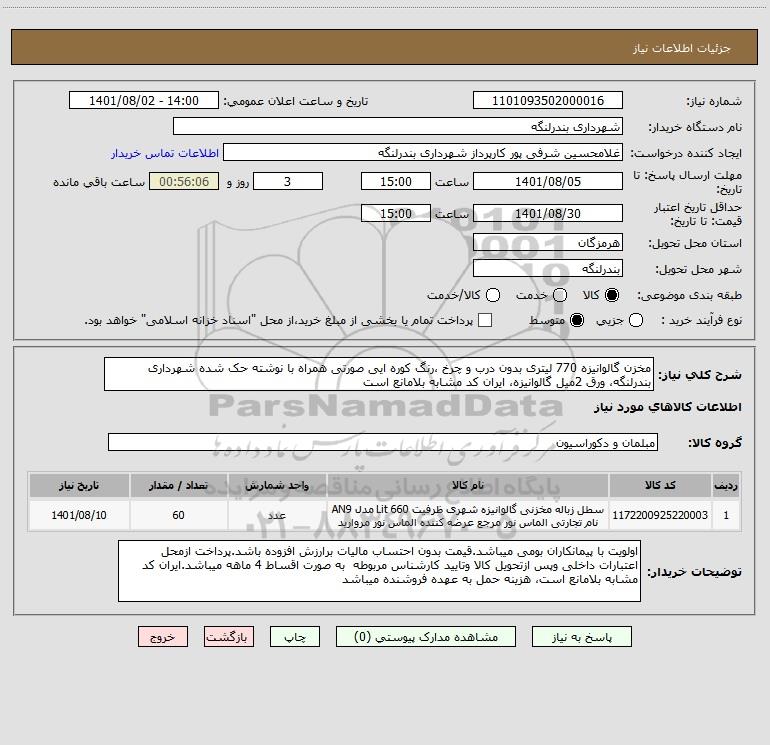Click the remaining time field 00:56:06
The image size is (770, 745).
[184, 181]
